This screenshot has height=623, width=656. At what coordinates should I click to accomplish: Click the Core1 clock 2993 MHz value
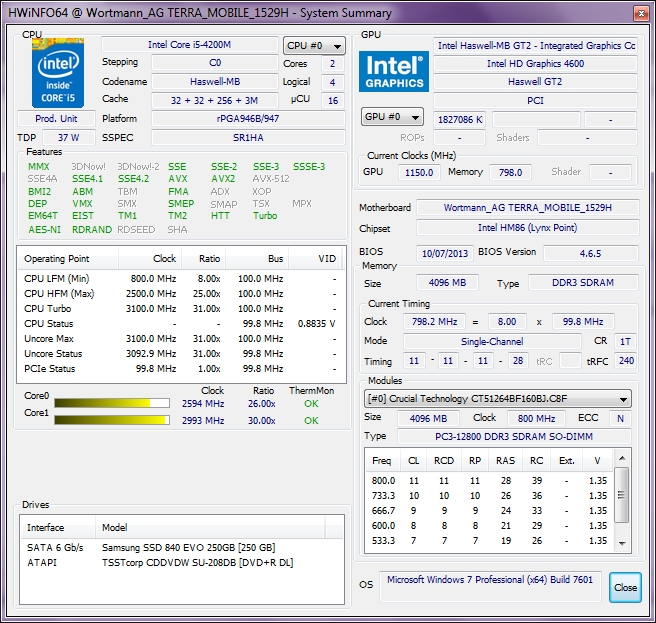[x=203, y=420]
